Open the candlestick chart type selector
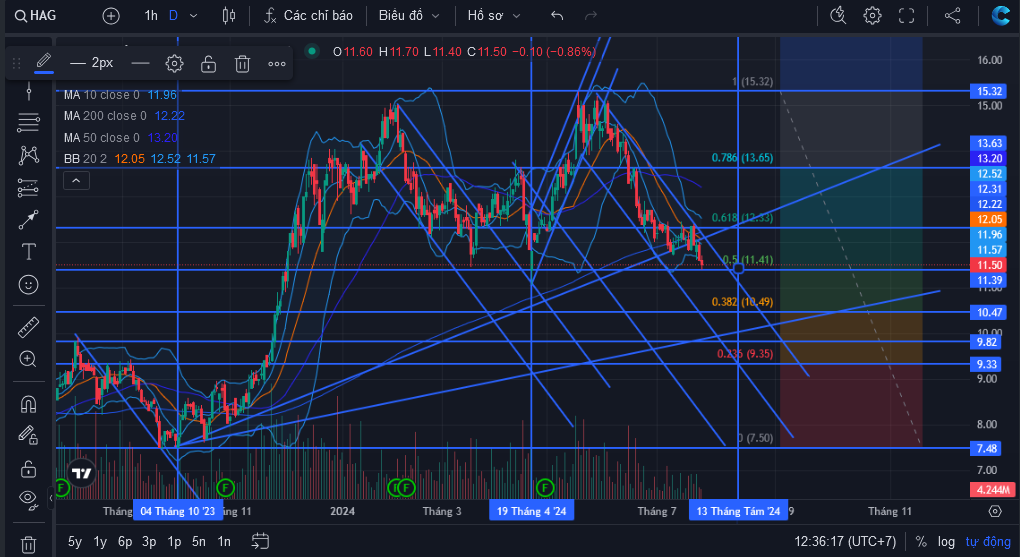Screen dimensions: 1020x557 pyautogui.click(x=229, y=16)
